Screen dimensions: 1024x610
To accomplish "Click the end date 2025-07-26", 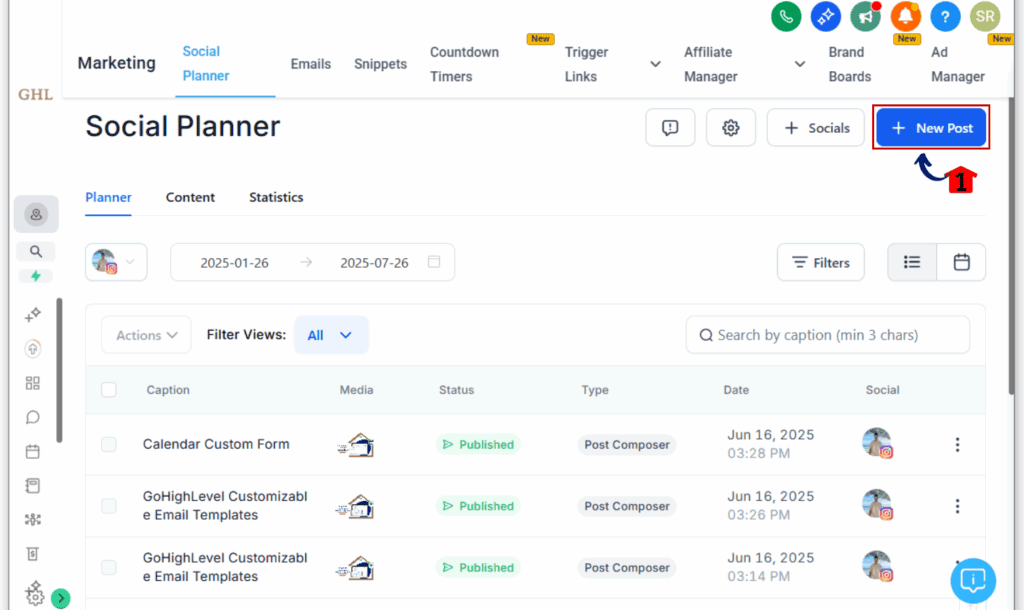I will click(374, 263).
